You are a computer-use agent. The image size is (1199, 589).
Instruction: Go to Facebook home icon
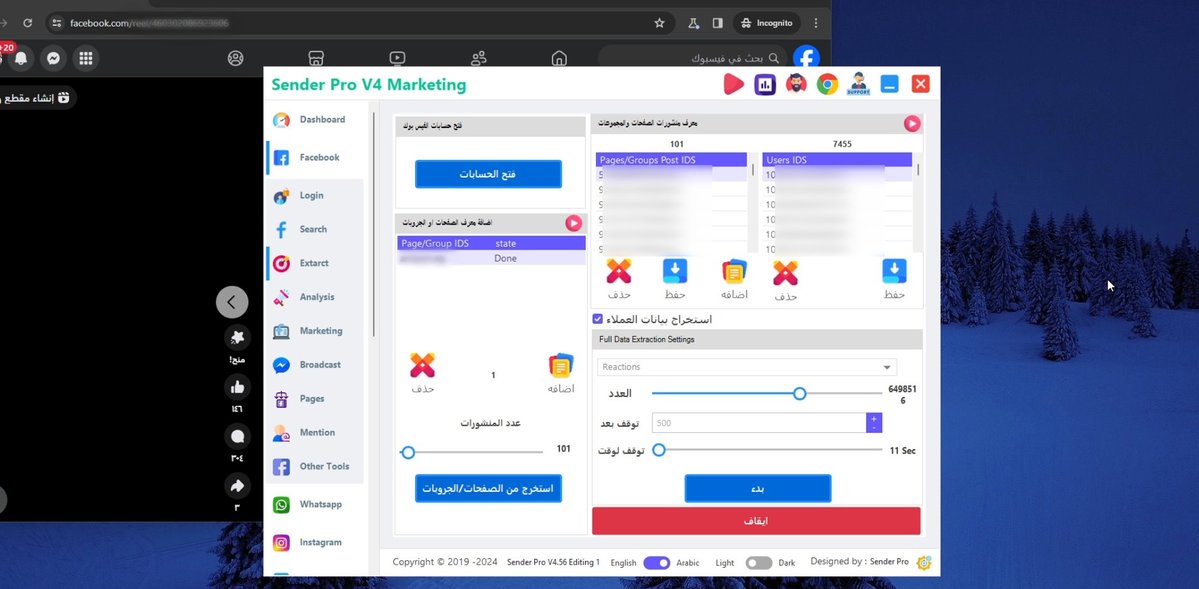[x=559, y=58]
